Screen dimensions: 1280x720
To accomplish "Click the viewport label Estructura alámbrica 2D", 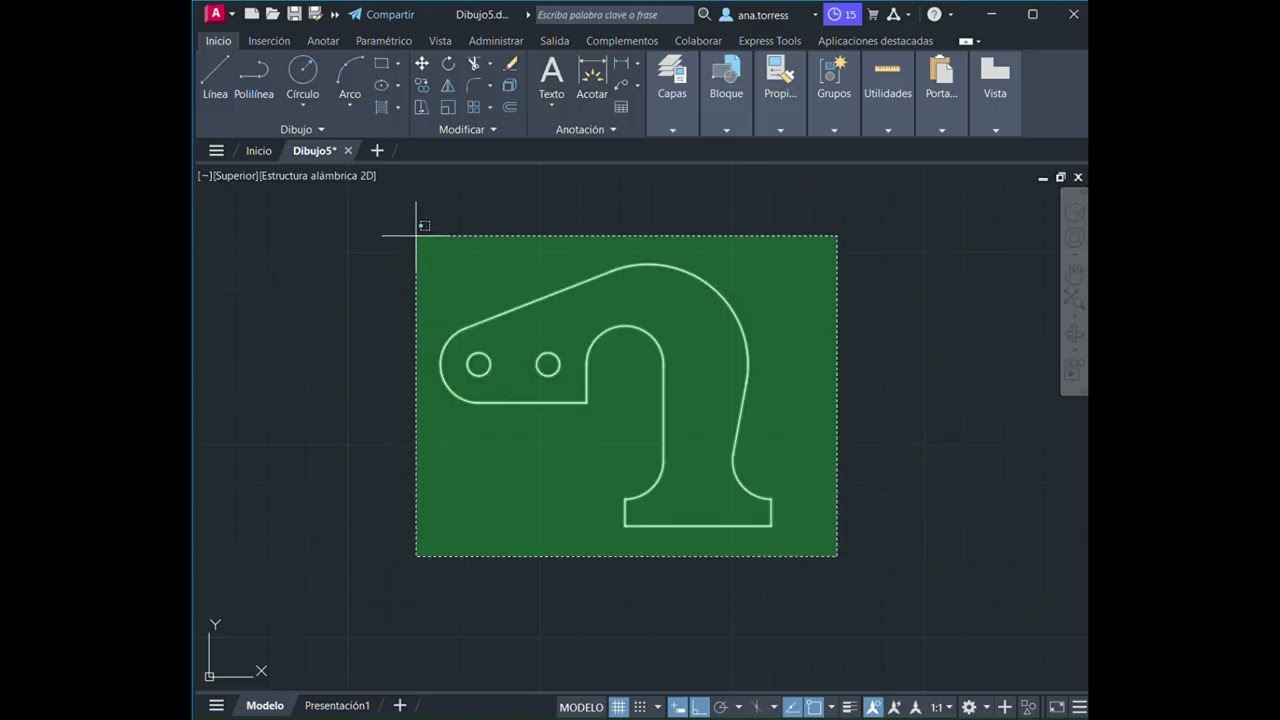I will tap(319, 176).
